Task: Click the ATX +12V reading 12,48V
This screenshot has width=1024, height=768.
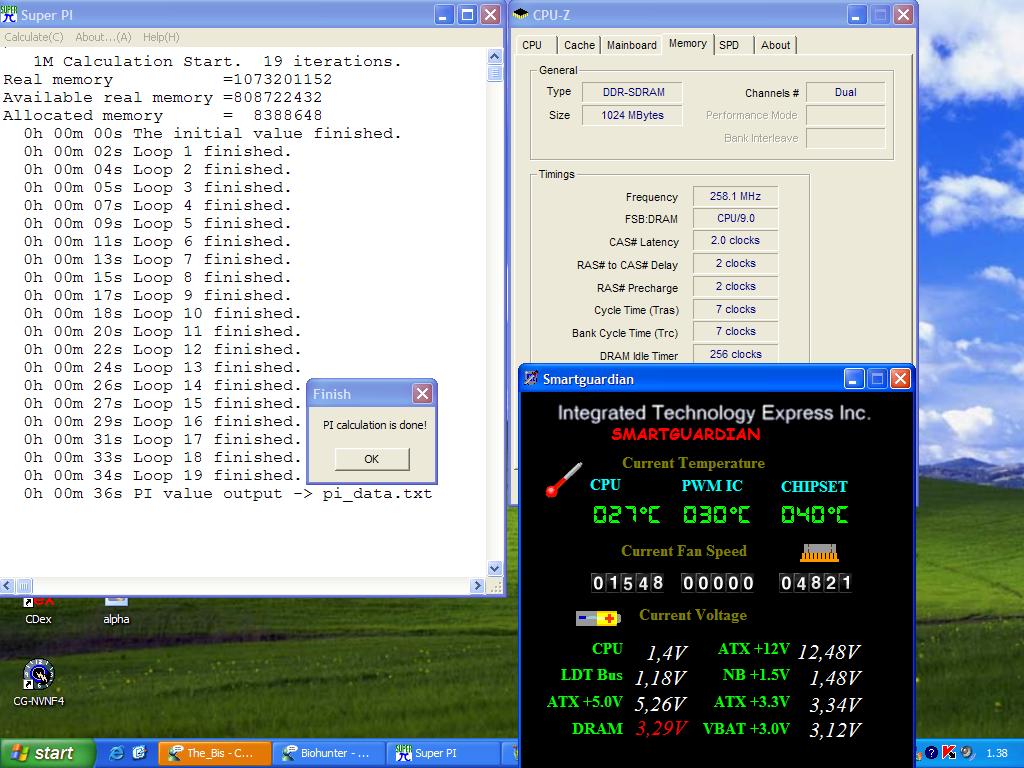Action: (829, 651)
